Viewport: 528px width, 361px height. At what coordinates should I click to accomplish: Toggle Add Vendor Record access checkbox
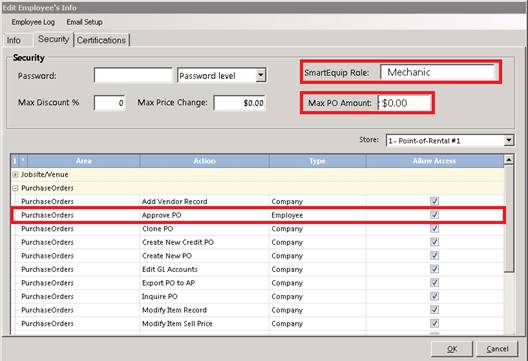pyautogui.click(x=434, y=201)
